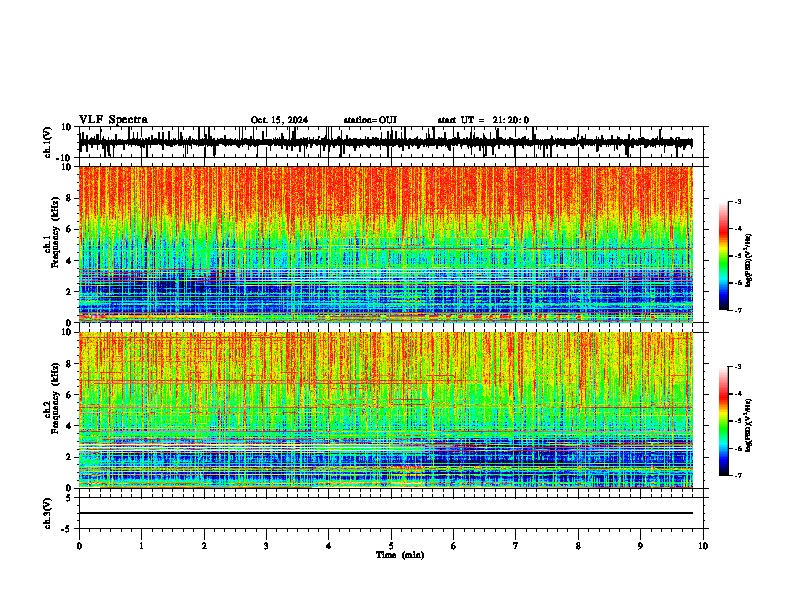Click the "5" tick of the ch.3(V) axis

(69, 498)
